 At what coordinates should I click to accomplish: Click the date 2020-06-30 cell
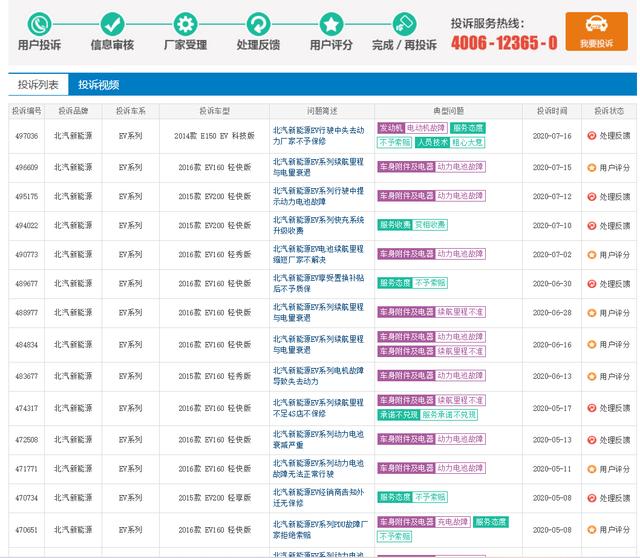tap(552, 284)
